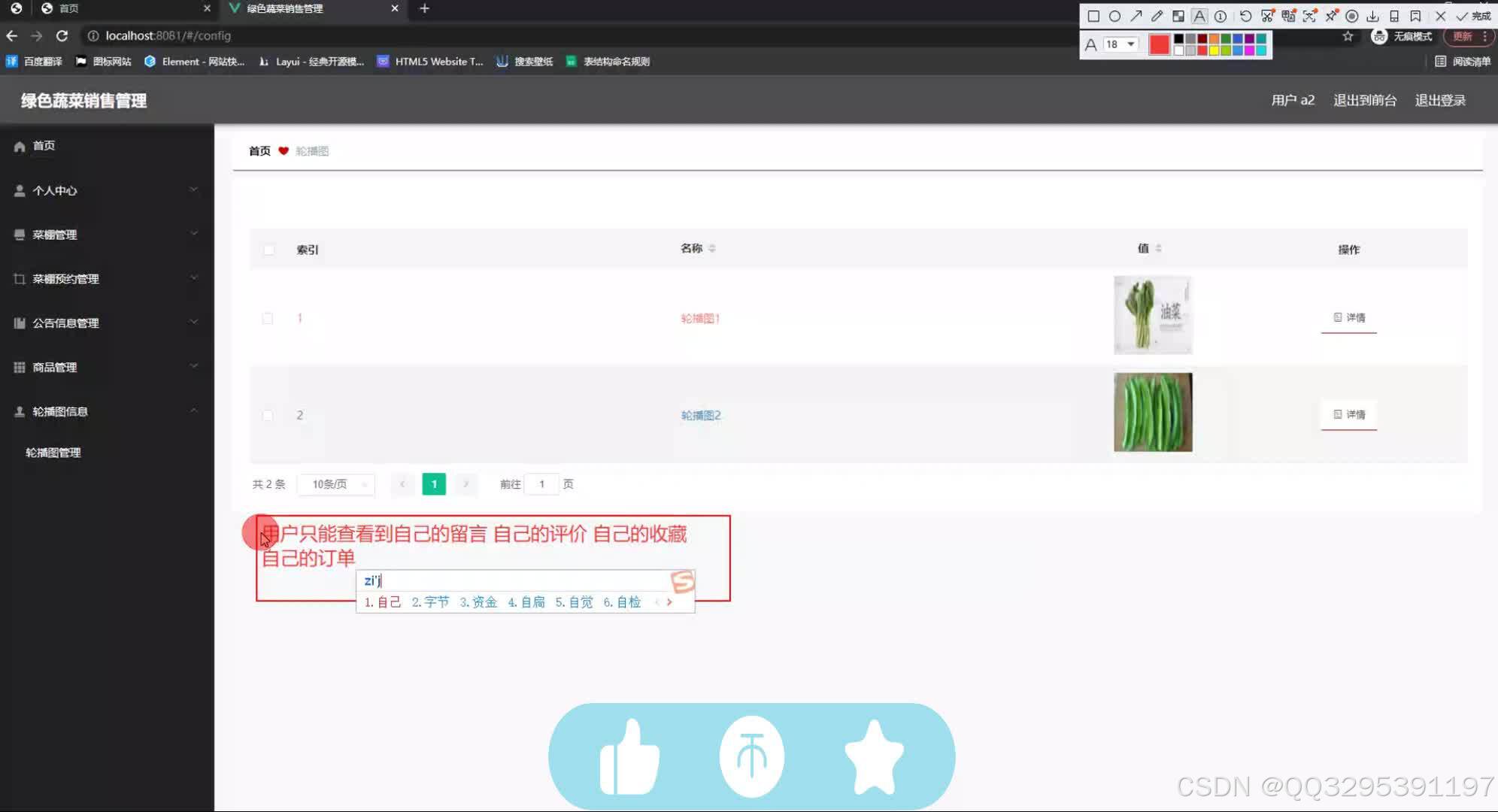Pin the screenshot to screen
1498x812 pixels.
click(1331, 16)
